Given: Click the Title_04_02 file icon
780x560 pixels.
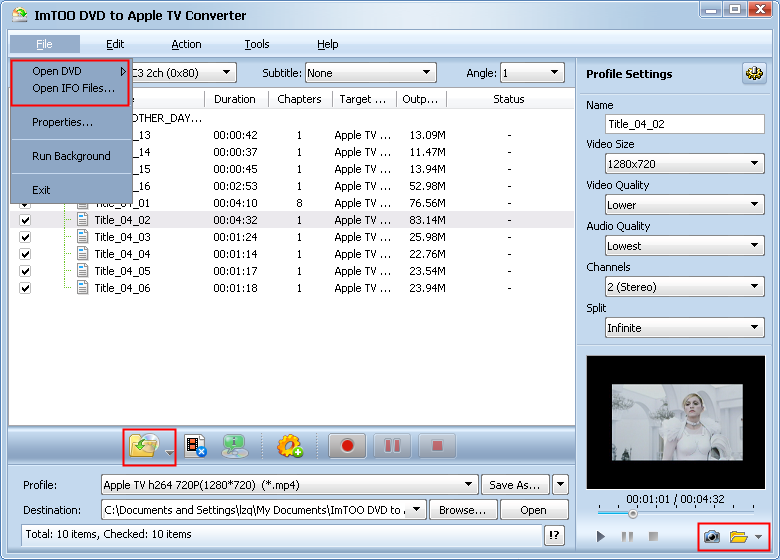Looking at the screenshot, I should (83, 220).
